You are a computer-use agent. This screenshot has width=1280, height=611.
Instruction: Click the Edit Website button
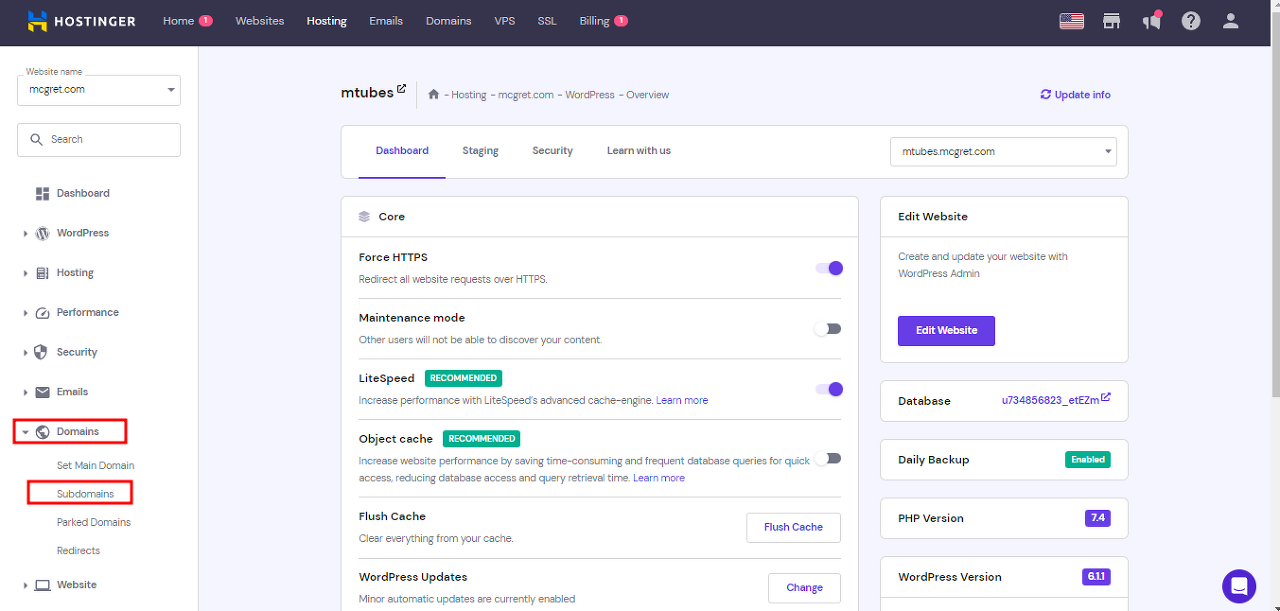946,331
